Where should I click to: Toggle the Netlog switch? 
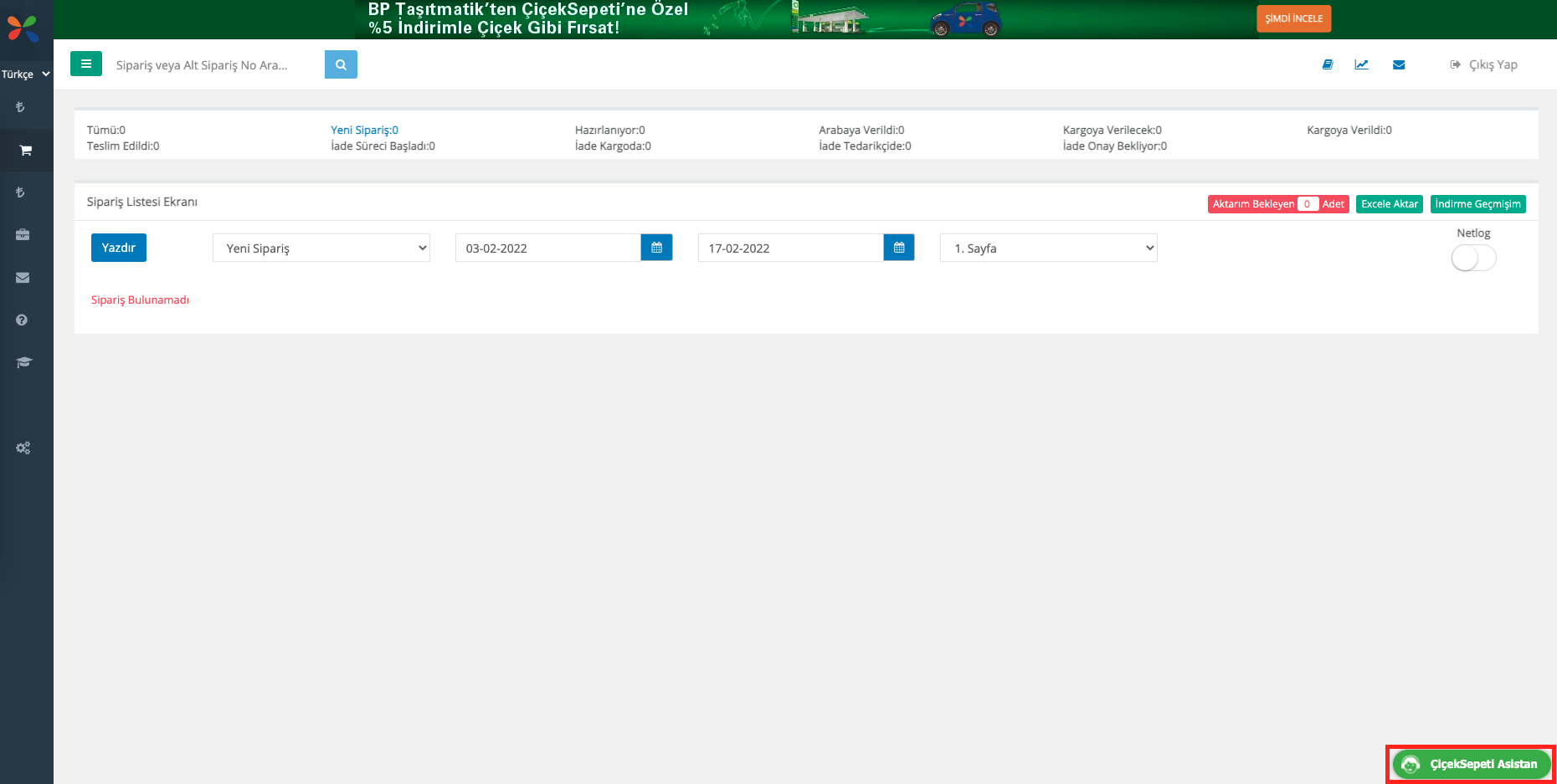click(x=1473, y=258)
